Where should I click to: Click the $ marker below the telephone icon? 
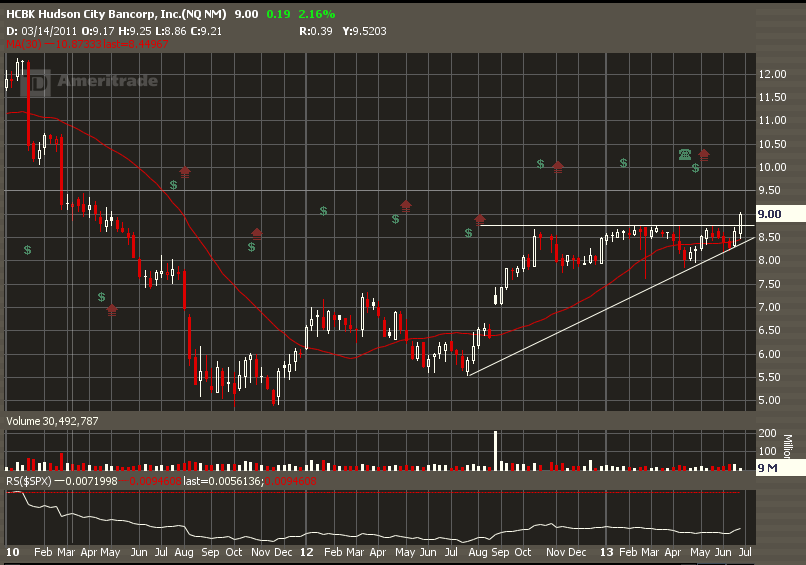pyautogui.click(x=696, y=168)
